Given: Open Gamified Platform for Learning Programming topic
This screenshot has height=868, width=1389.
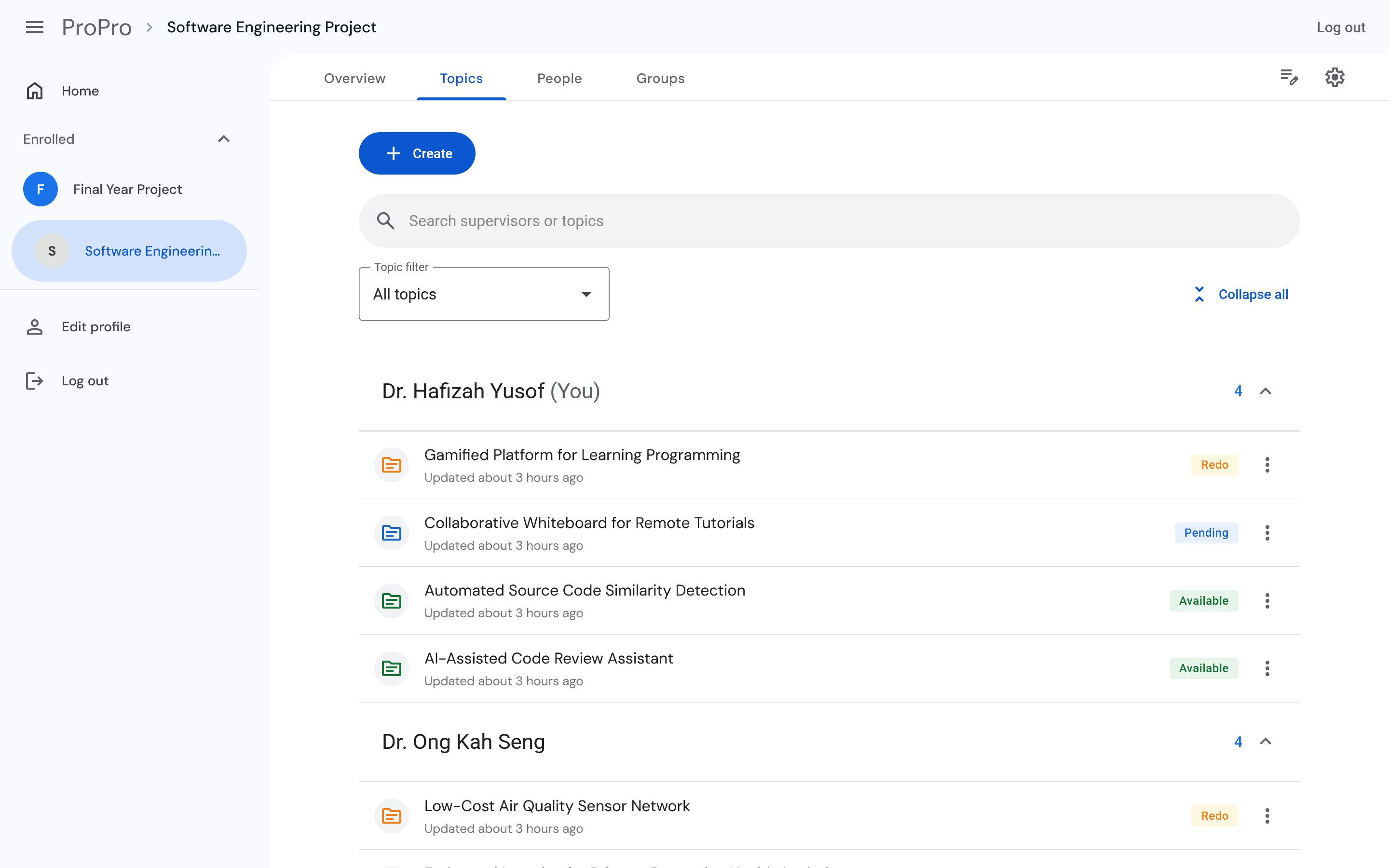Looking at the screenshot, I should tap(582, 455).
